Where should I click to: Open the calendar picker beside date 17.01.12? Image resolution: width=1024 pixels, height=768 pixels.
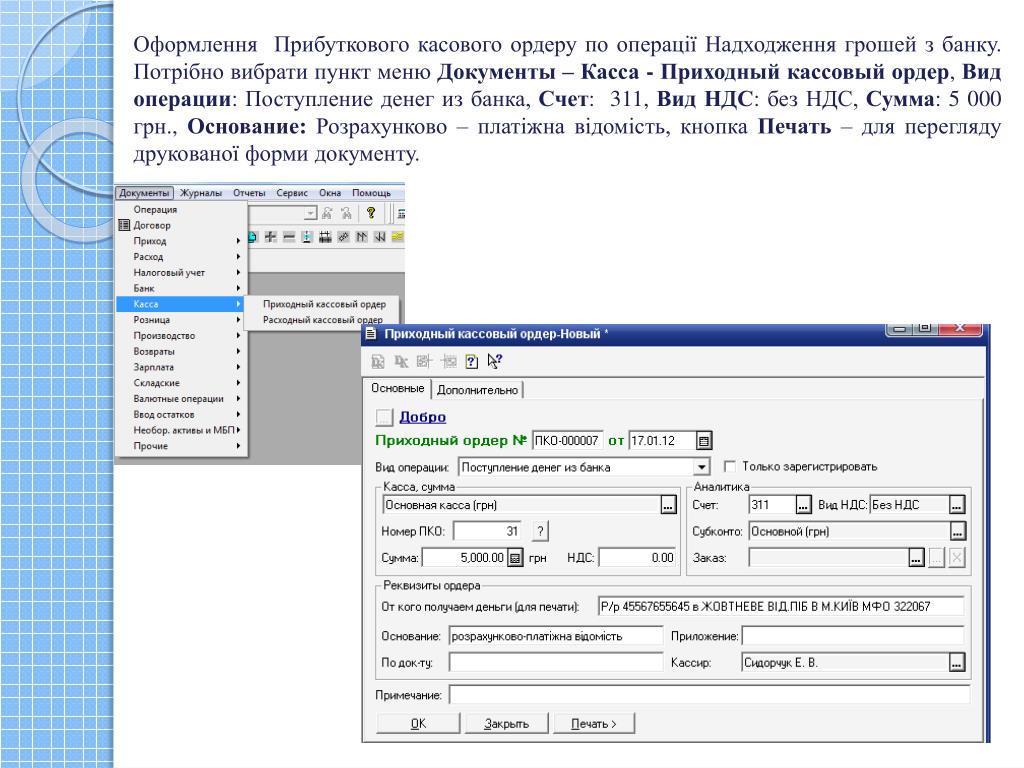coord(704,440)
